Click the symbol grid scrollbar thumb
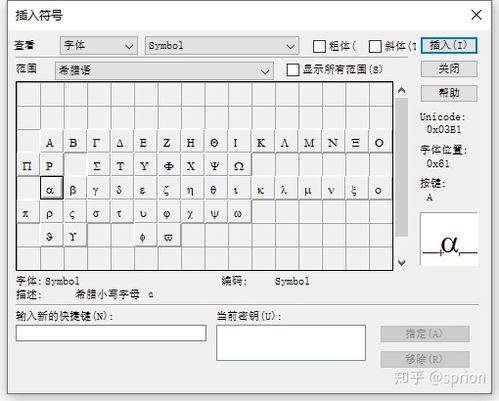The width and height of the screenshot is (499, 401). (x=402, y=167)
